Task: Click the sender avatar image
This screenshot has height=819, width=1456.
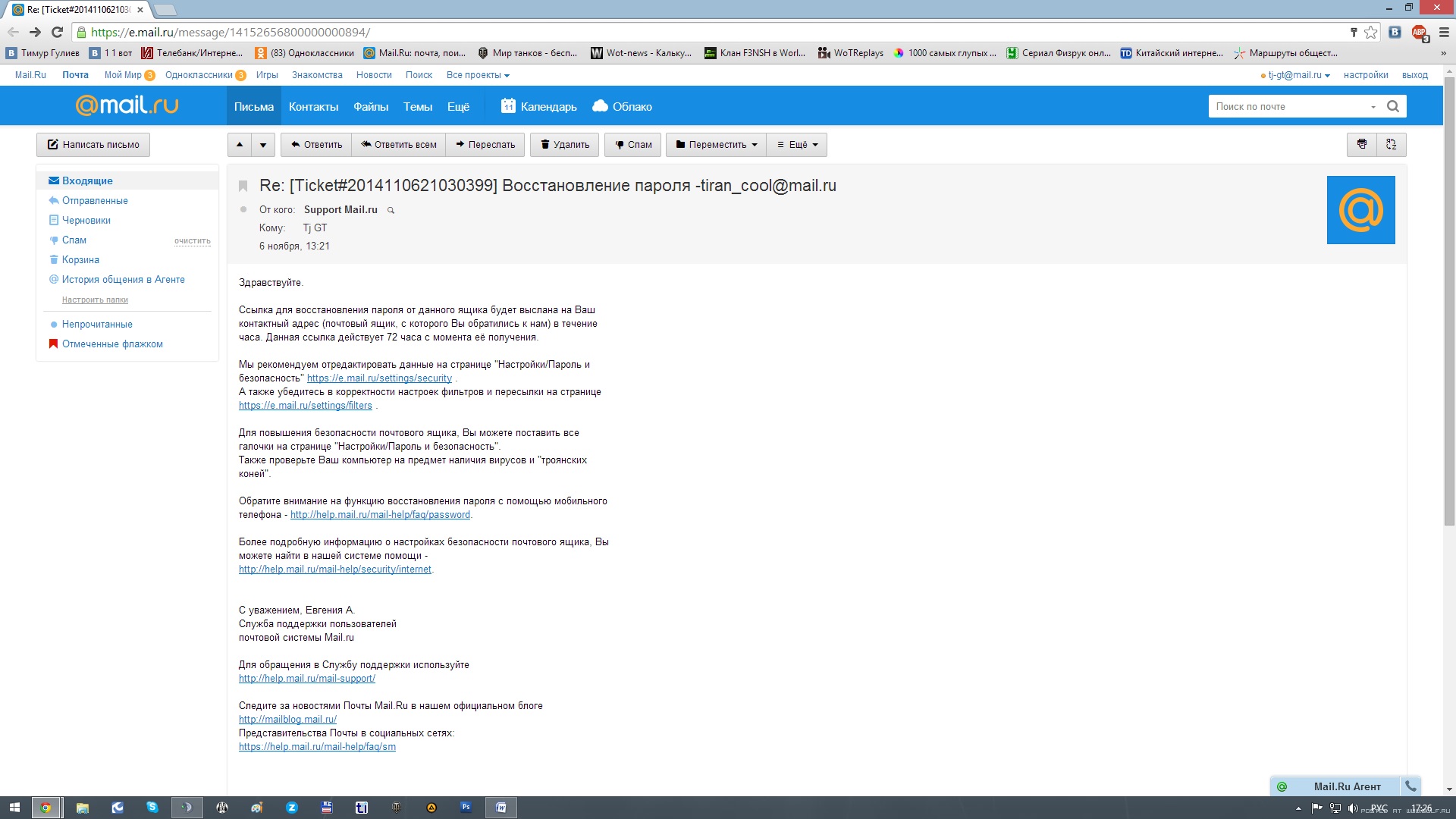Action: point(1360,210)
